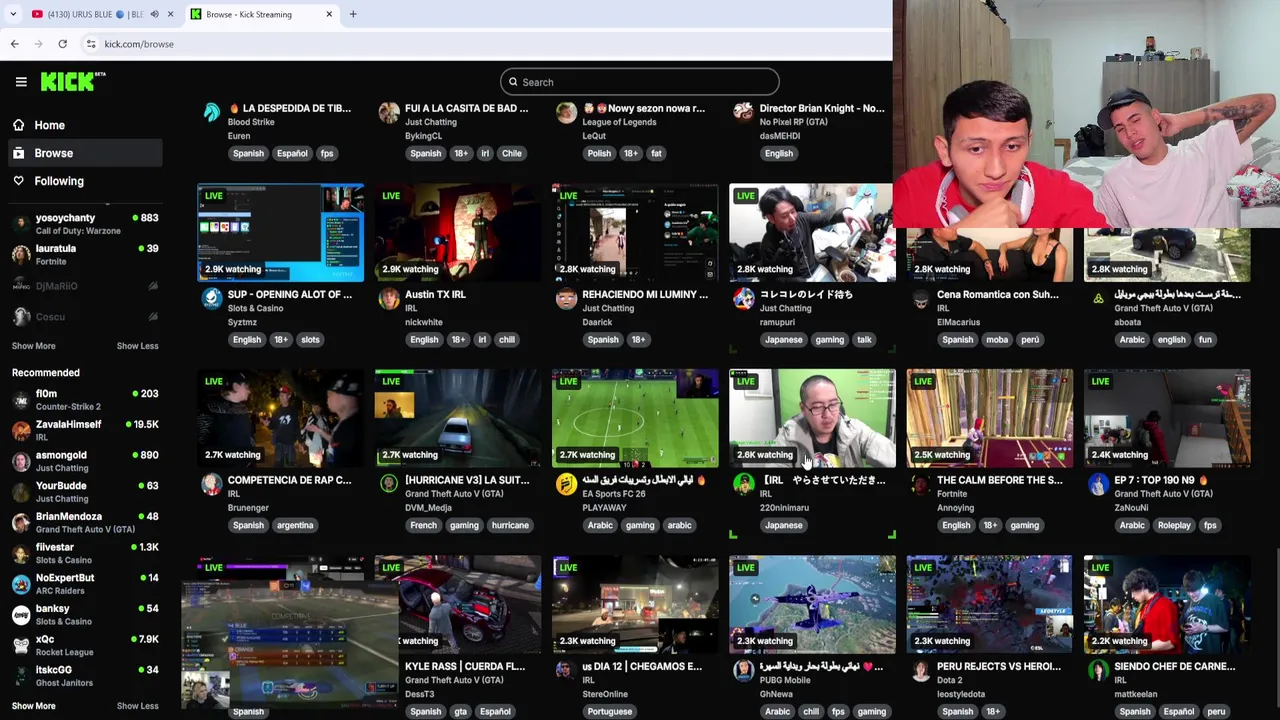Click the slots tag under Syztmz
The width and height of the screenshot is (1280, 720).
(310, 340)
